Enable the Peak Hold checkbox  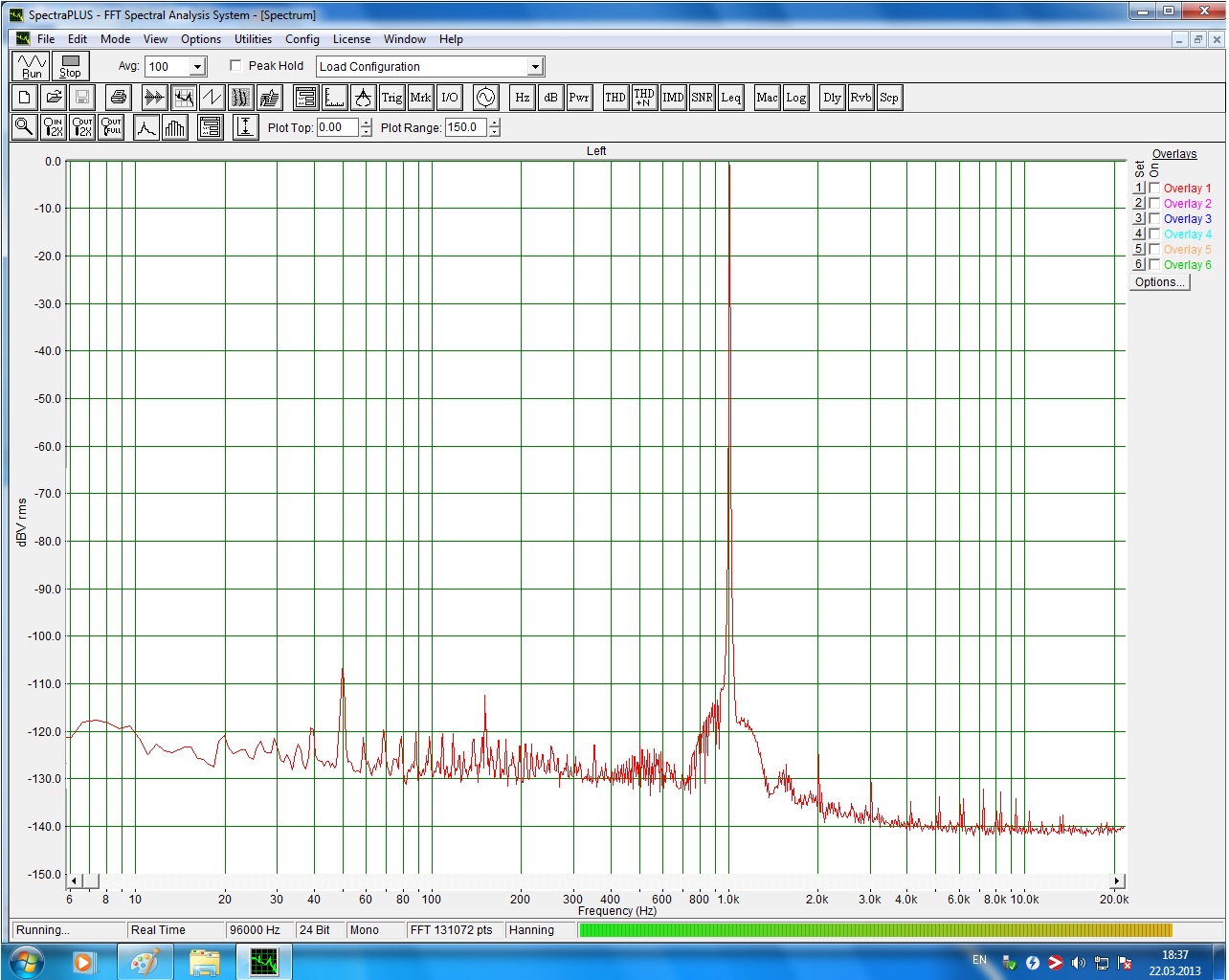point(236,66)
